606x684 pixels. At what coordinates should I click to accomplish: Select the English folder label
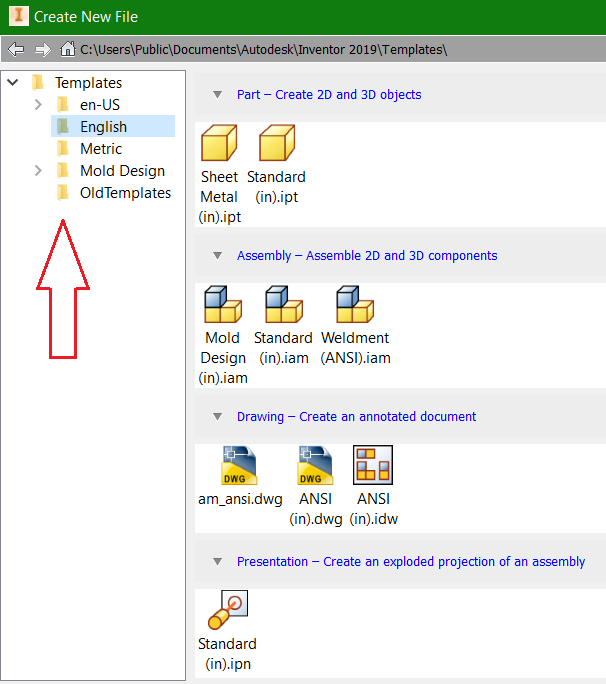point(104,127)
